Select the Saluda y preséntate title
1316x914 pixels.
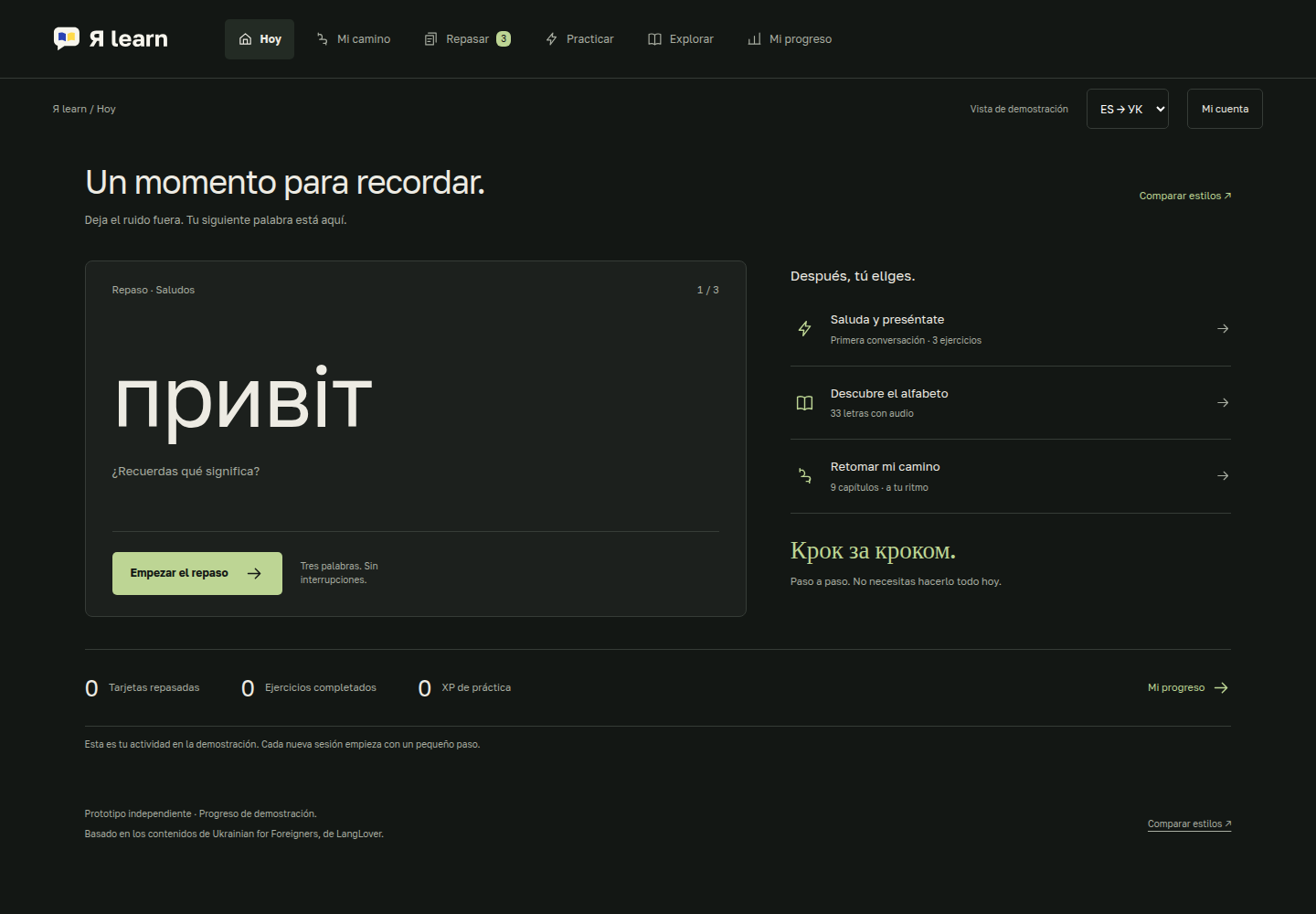(x=887, y=319)
